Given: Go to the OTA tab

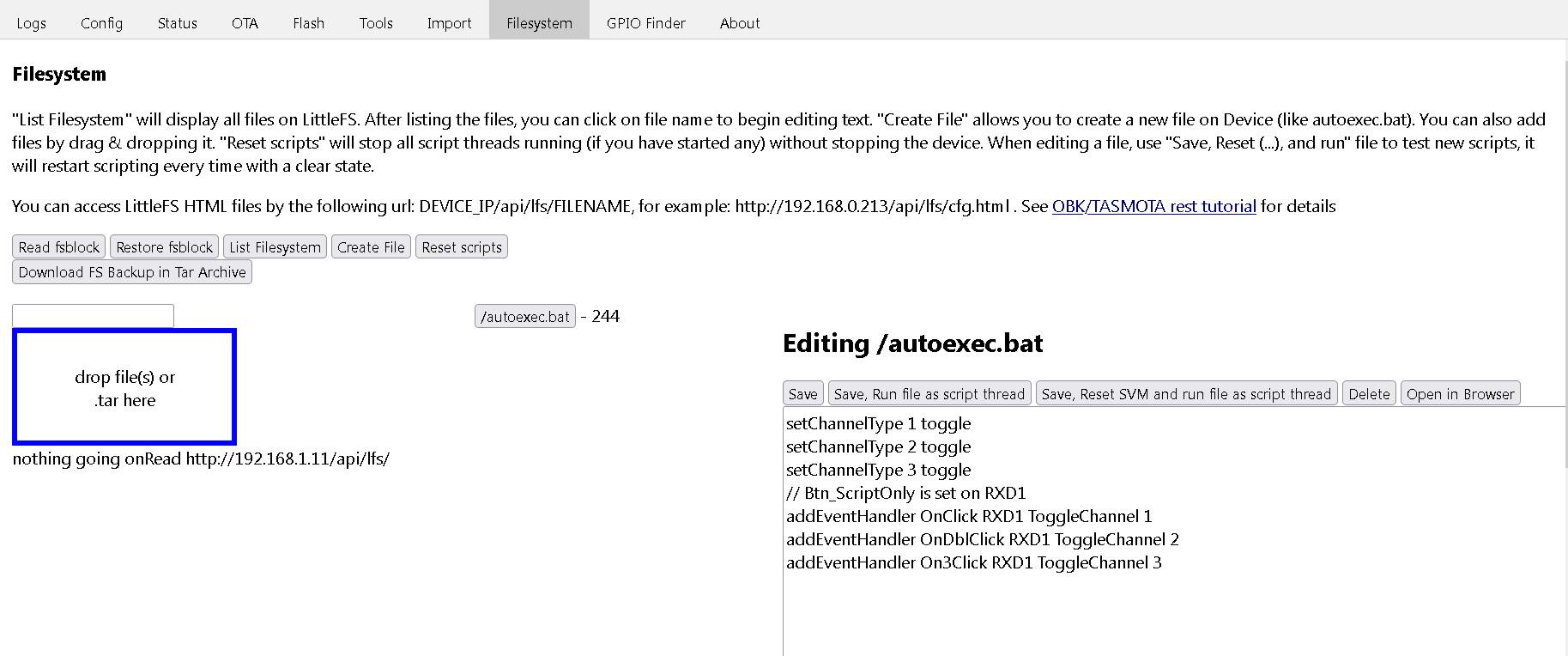Looking at the screenshot, I should 245,23.
